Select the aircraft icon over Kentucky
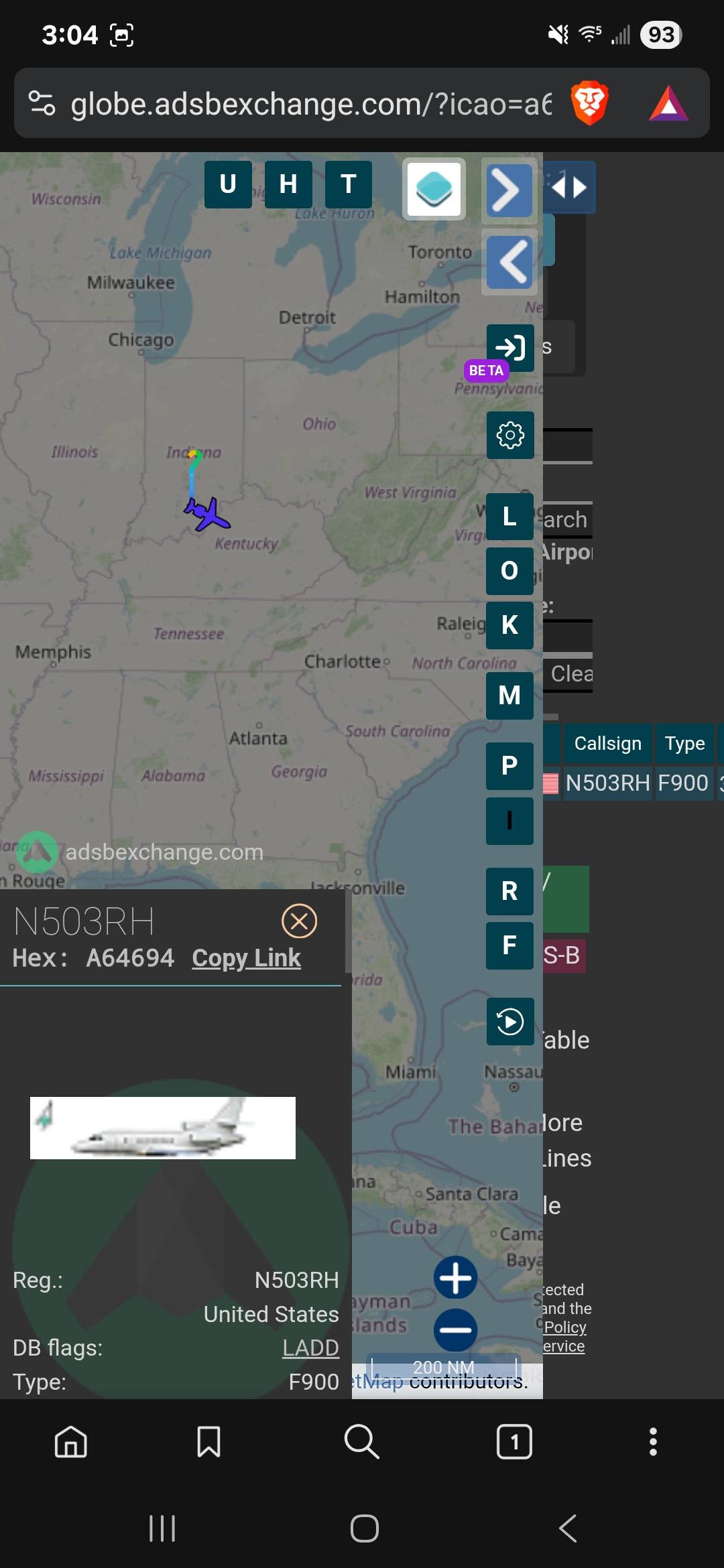 [x=207, y=514]
